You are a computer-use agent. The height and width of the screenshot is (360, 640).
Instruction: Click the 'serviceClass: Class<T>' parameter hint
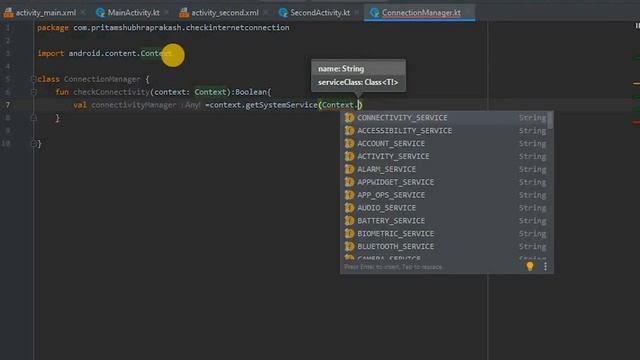point(358,82)
